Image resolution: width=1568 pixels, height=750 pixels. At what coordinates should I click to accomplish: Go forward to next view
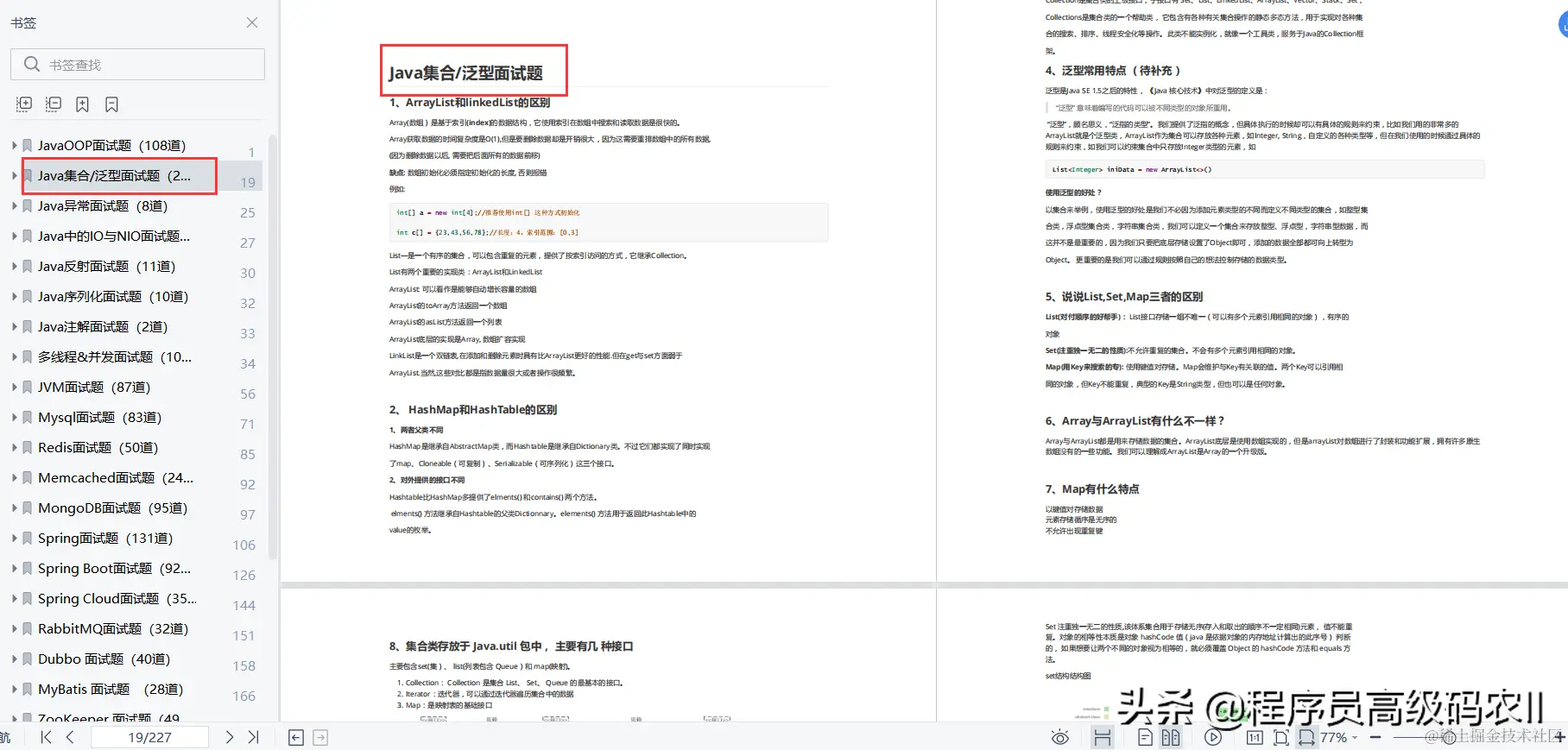(x=320, y=737)
